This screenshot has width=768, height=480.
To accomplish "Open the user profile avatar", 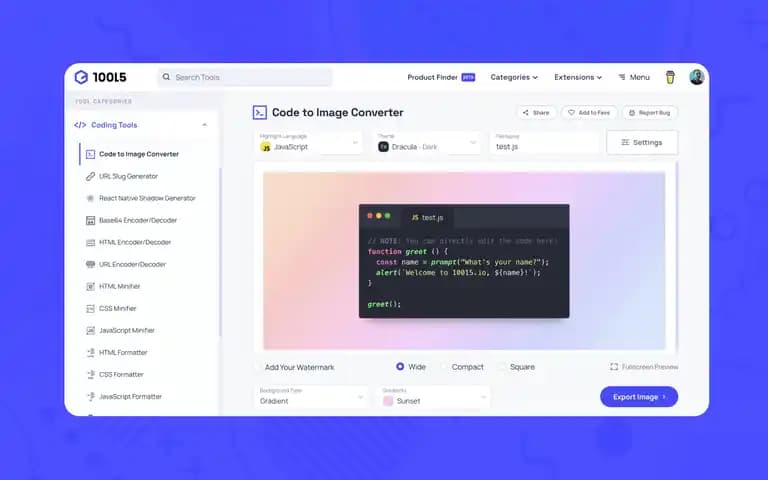I will 696,77.
